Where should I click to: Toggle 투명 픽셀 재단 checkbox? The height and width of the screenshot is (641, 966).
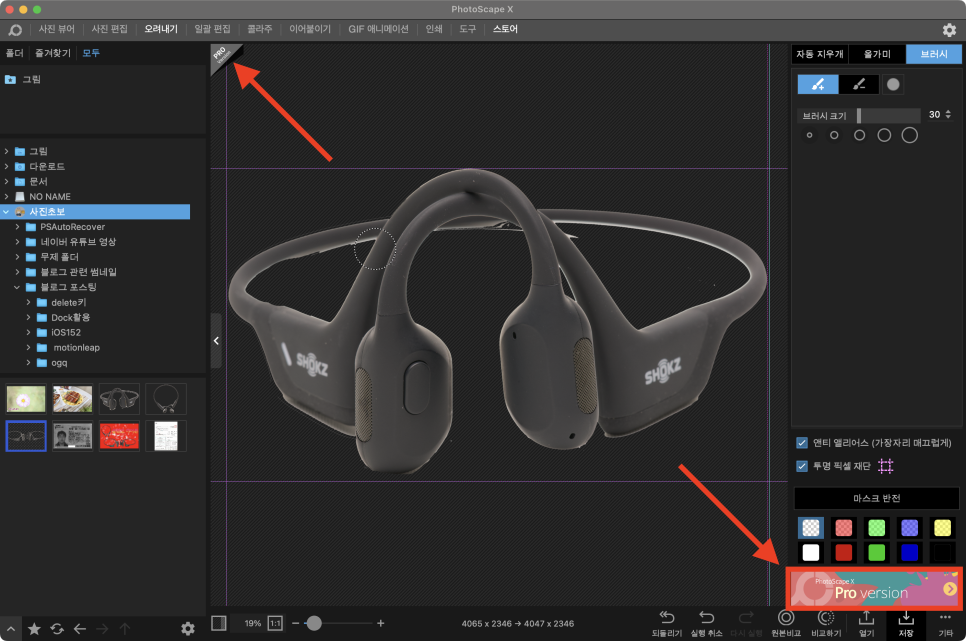pyautogui.click(x=802, y=466)
